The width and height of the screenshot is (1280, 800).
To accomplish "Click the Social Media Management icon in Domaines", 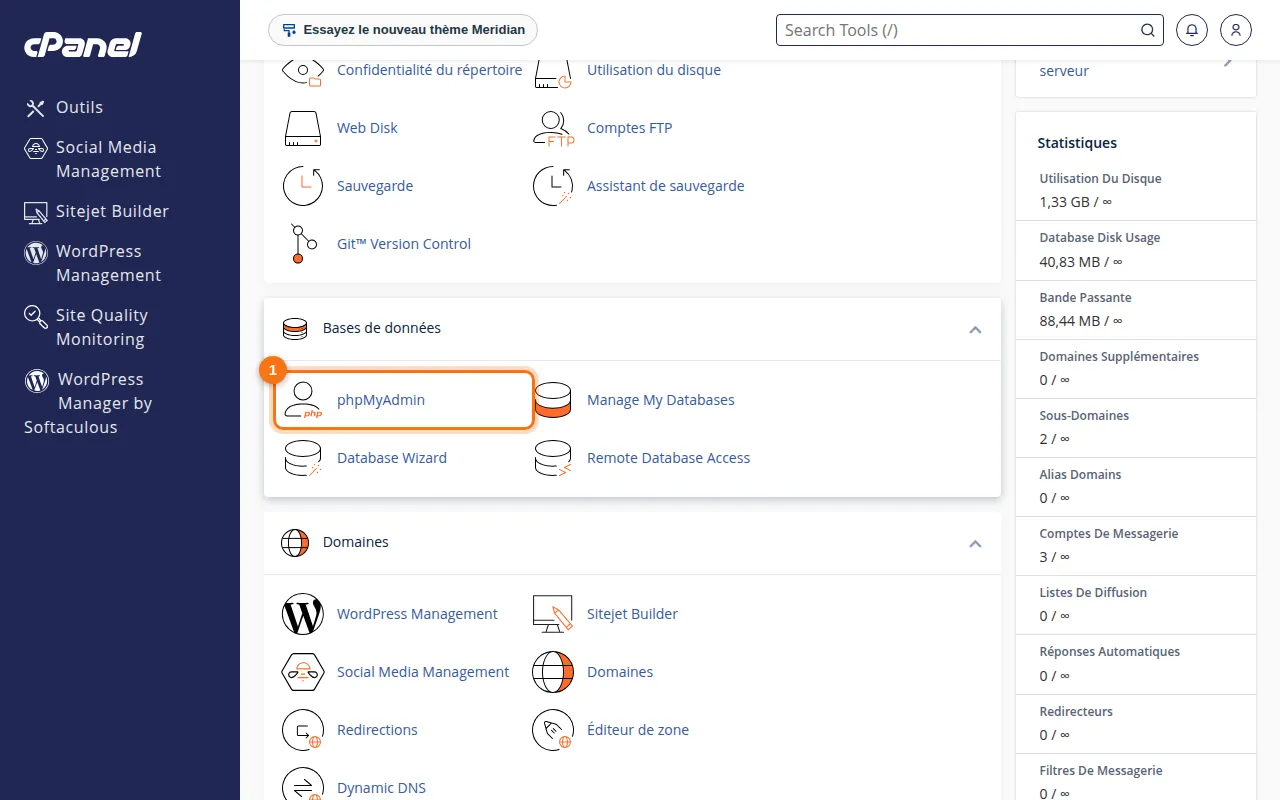I will [302, 672].
